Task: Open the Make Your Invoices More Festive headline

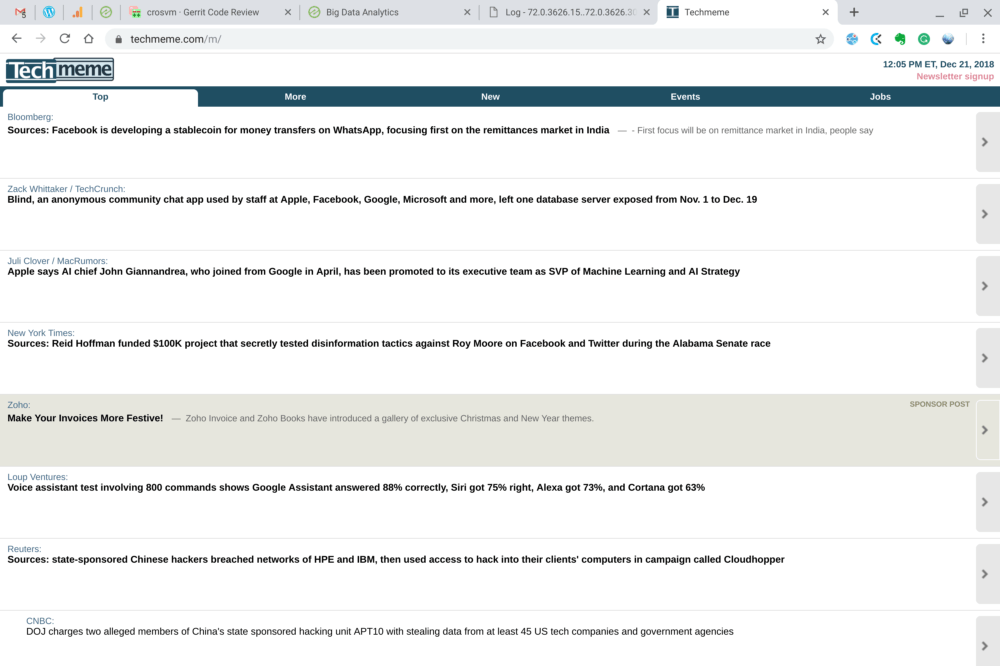Action: (85, 418)
